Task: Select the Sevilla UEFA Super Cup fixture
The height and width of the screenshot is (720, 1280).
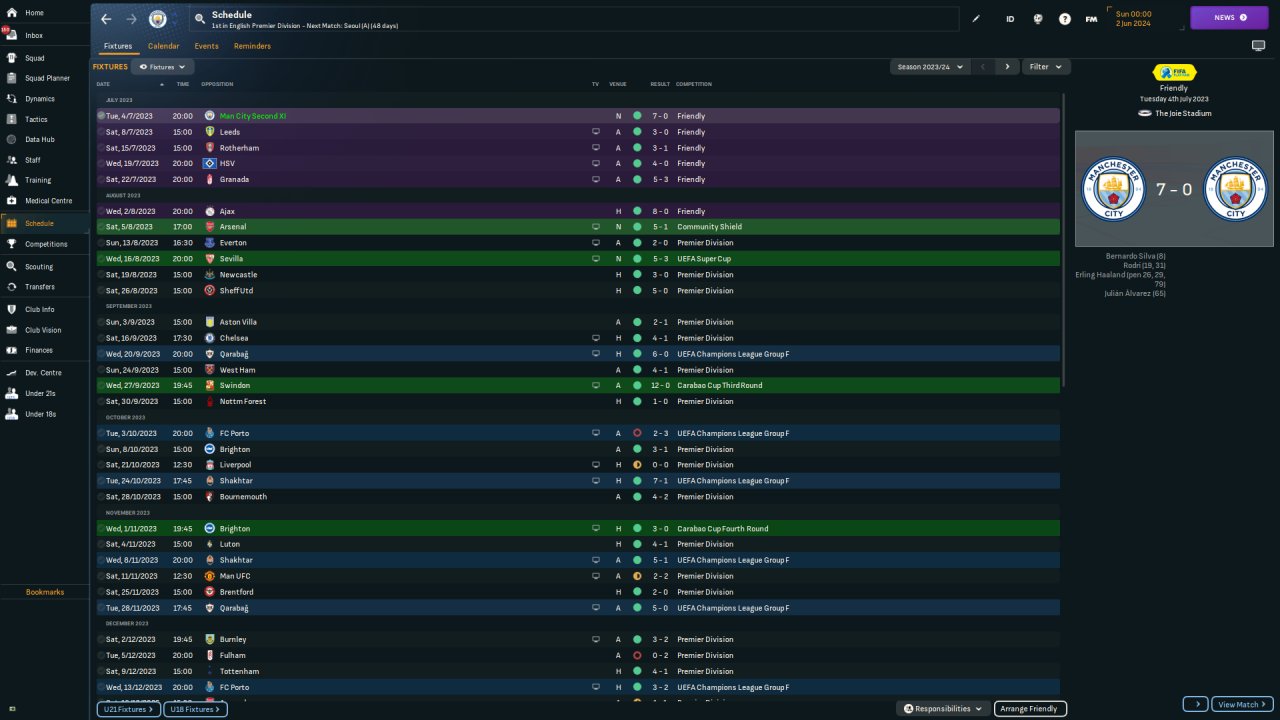Action: pyautogui.click(x=577, y=259)
